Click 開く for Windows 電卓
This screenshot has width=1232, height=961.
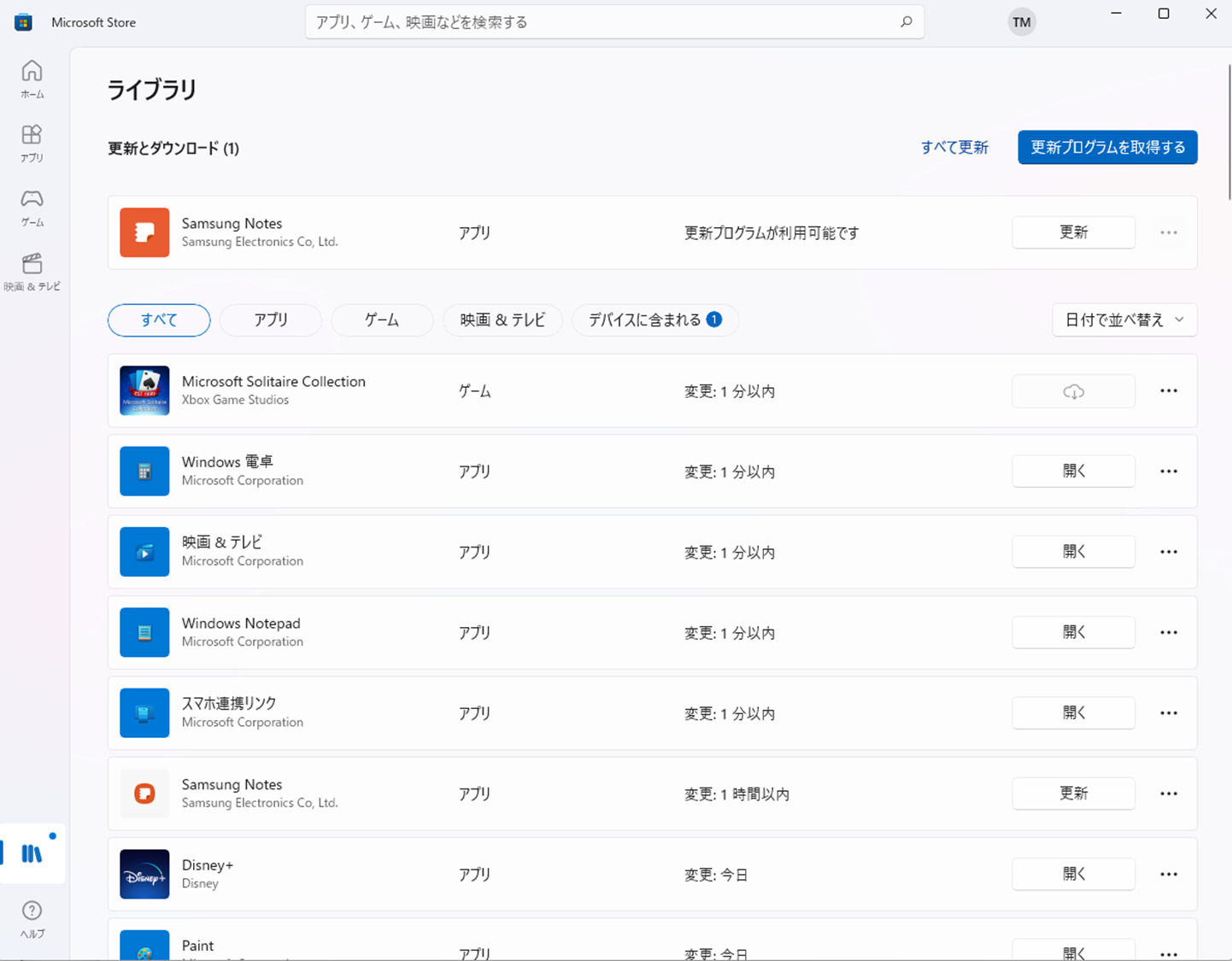[x=1074, y=472]
